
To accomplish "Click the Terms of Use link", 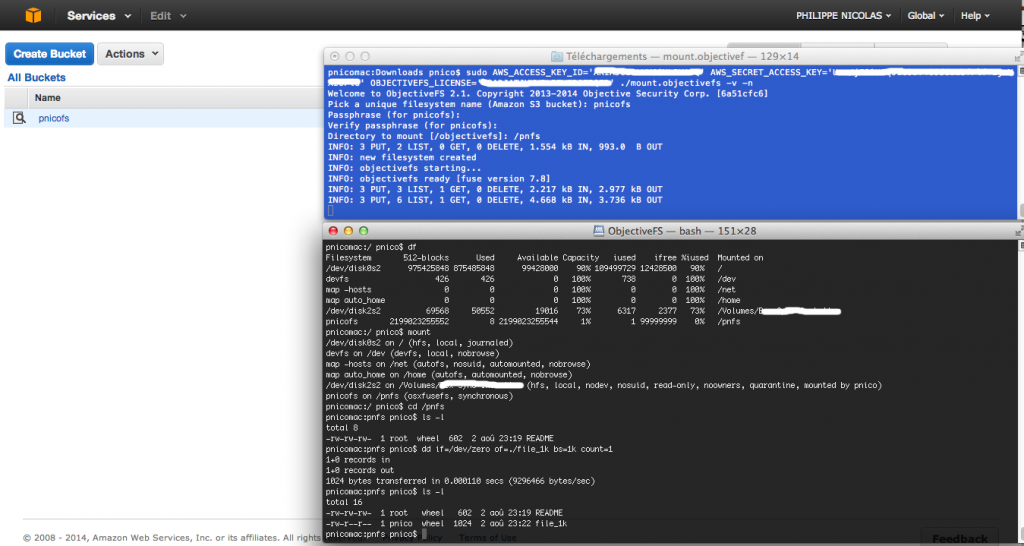I will pos(487,538).
